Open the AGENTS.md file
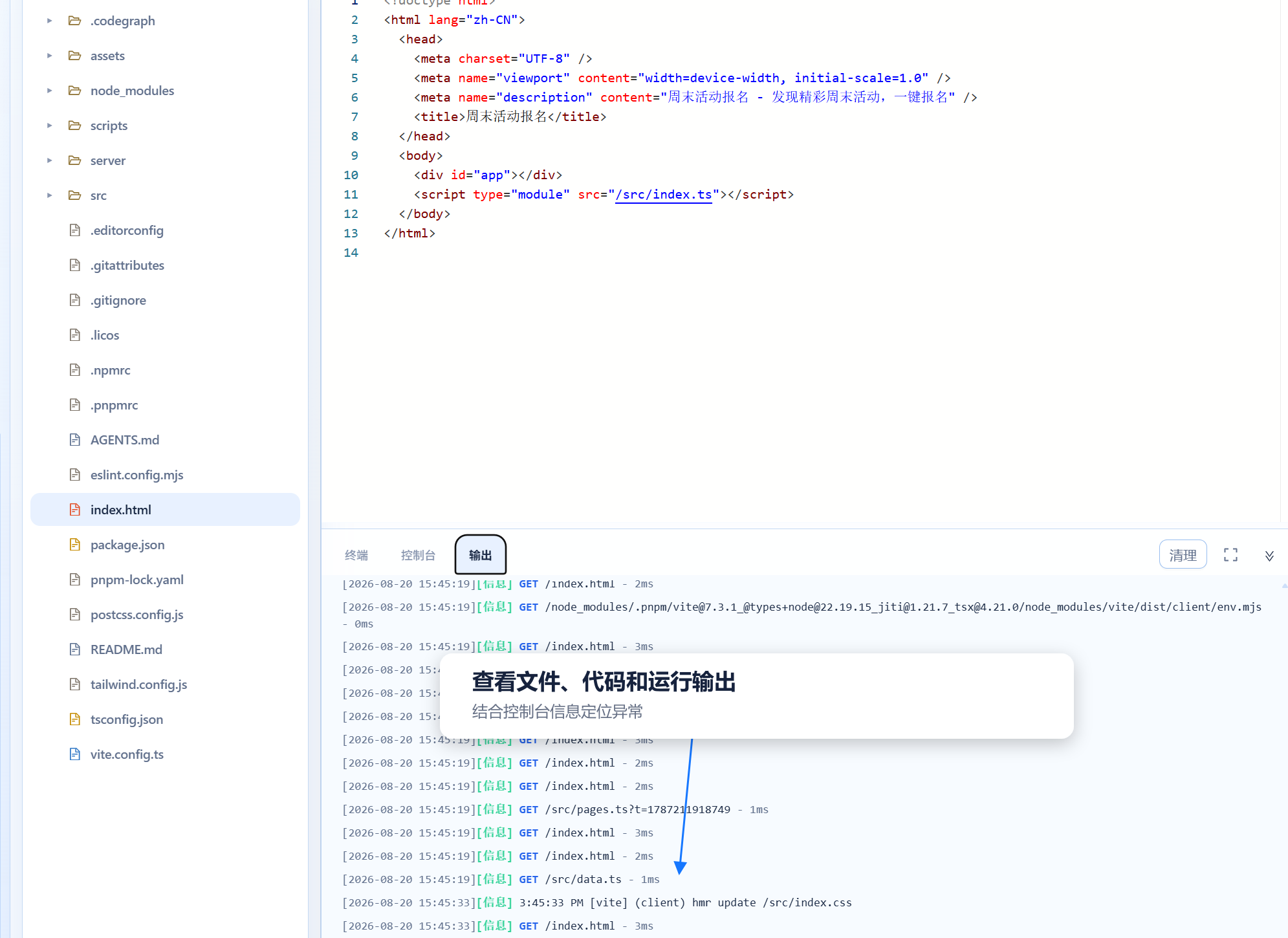The width and height of the screenshot is (1288, 938). pyautogui.click(x=125, y=440)
